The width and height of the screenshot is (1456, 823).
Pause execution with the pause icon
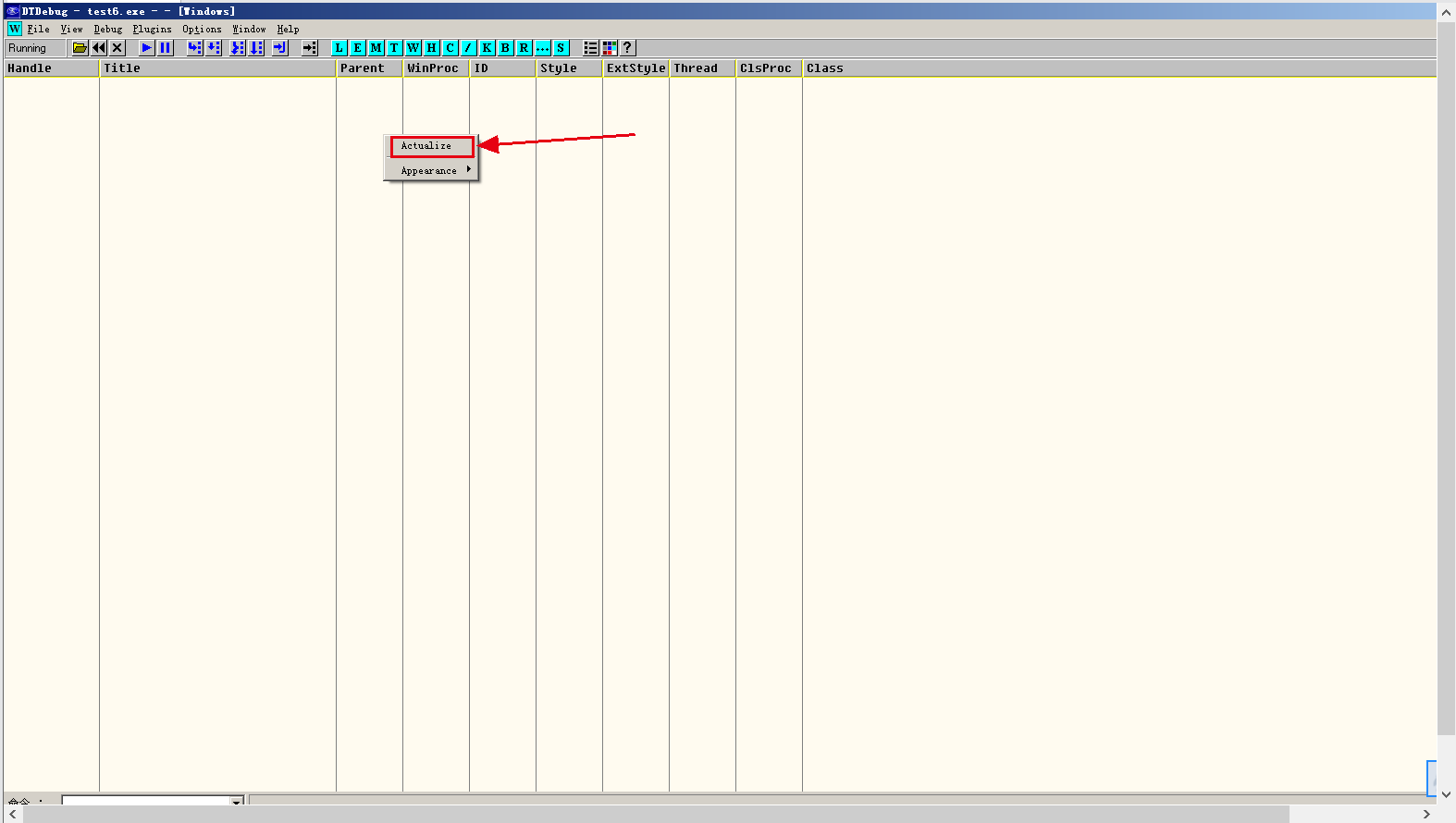coord(166,48)
